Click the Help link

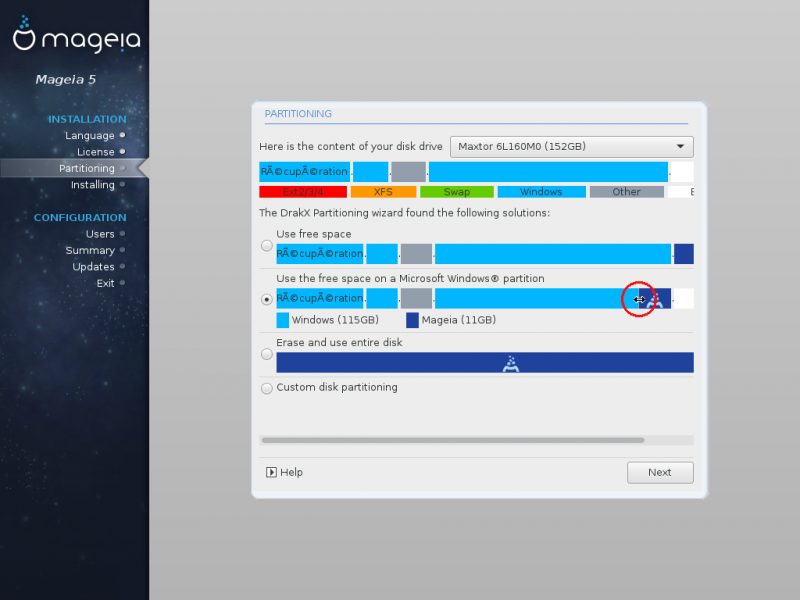coord(291,472)
